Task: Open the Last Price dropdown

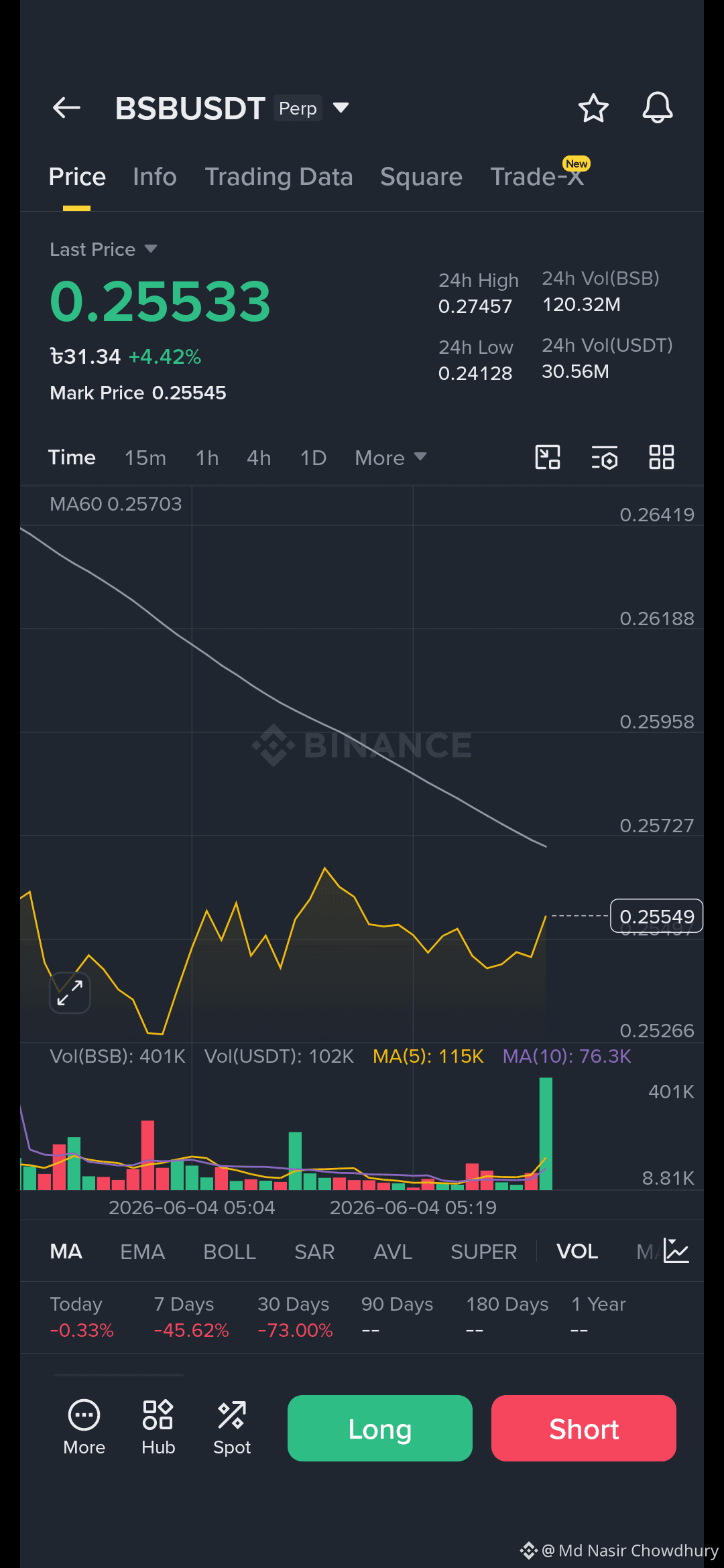Action: click(x=103, y=249)
